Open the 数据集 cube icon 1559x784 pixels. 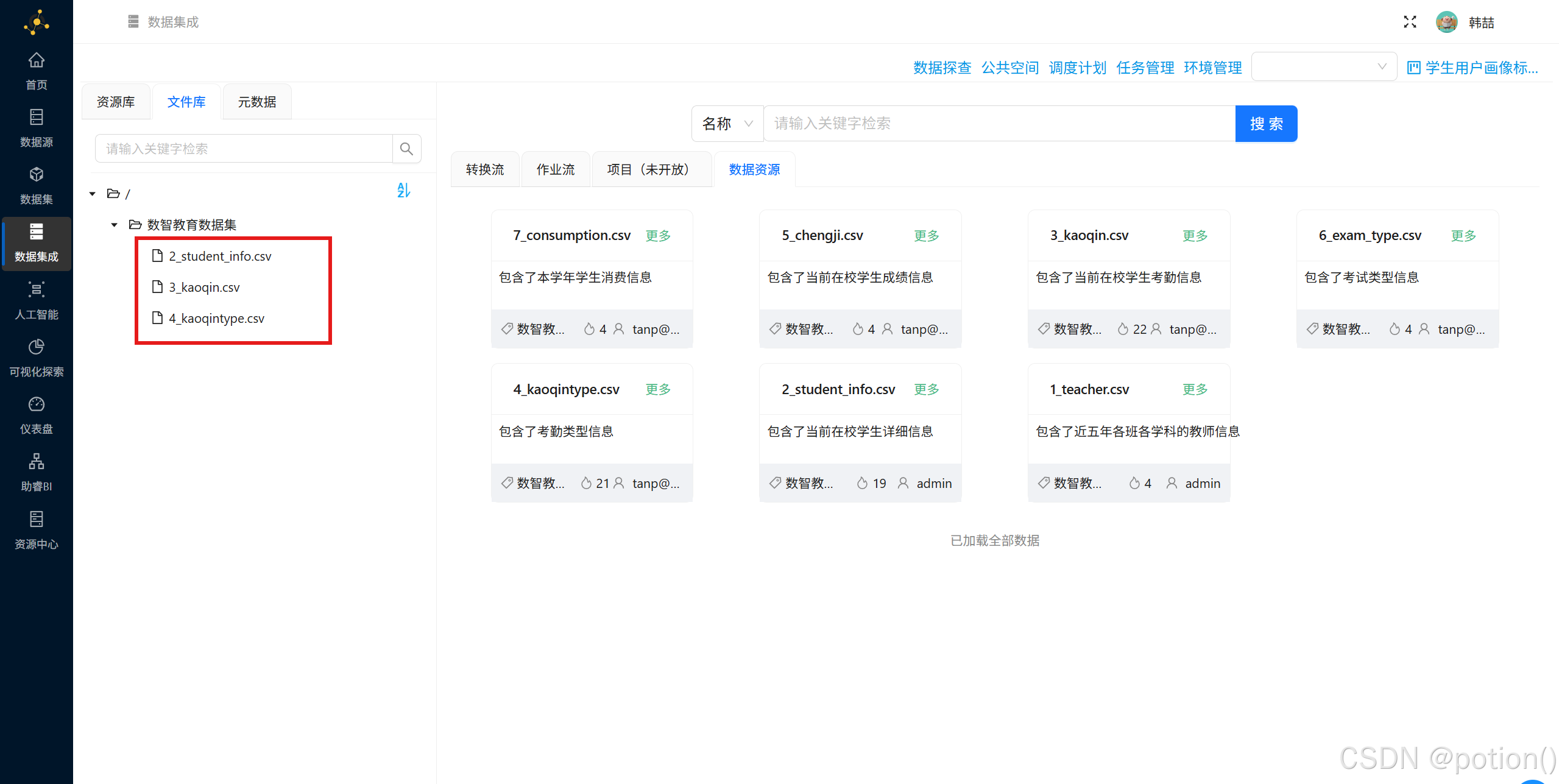[x=37, y=175]
